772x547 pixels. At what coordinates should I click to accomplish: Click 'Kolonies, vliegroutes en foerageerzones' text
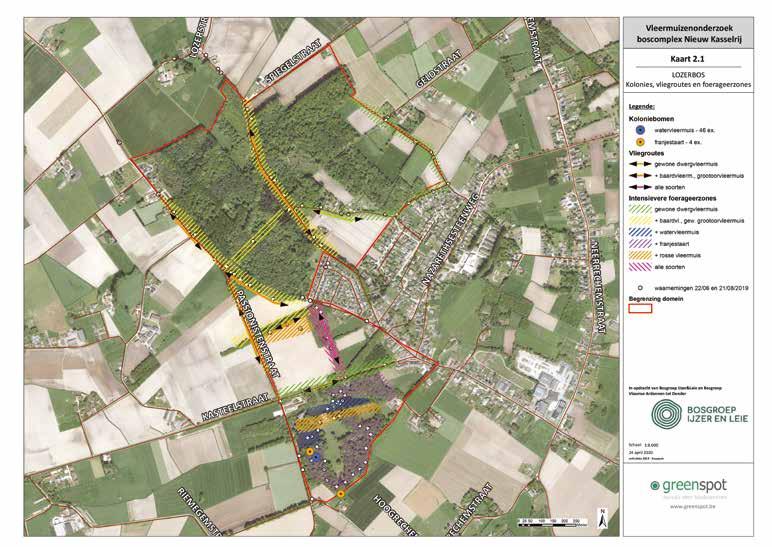(x=688, y=84)
